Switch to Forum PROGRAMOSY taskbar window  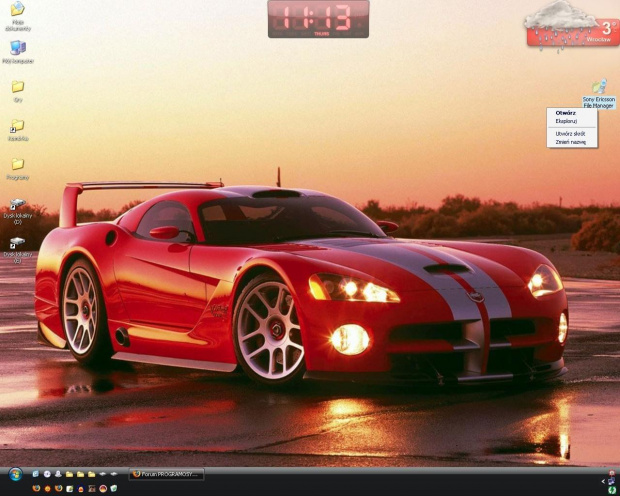[x=166, y=474]
